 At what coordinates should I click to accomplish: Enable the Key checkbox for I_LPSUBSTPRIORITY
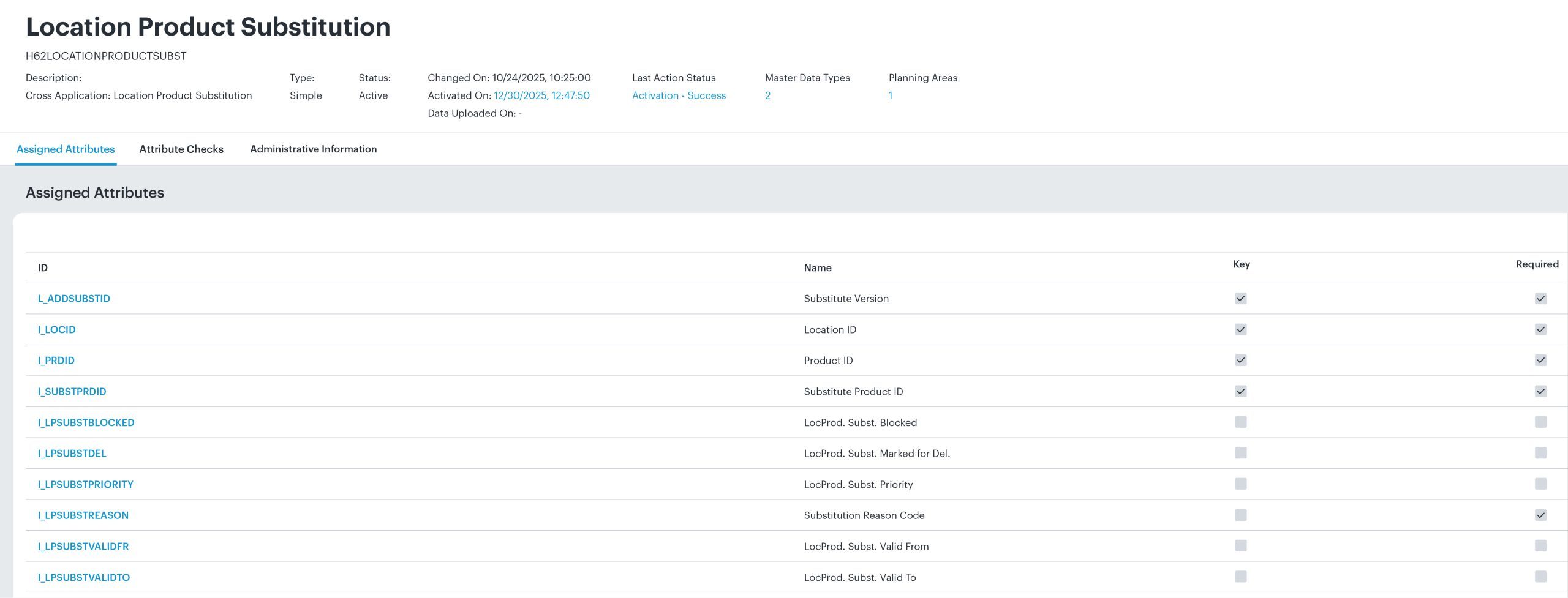point(1241,484)
